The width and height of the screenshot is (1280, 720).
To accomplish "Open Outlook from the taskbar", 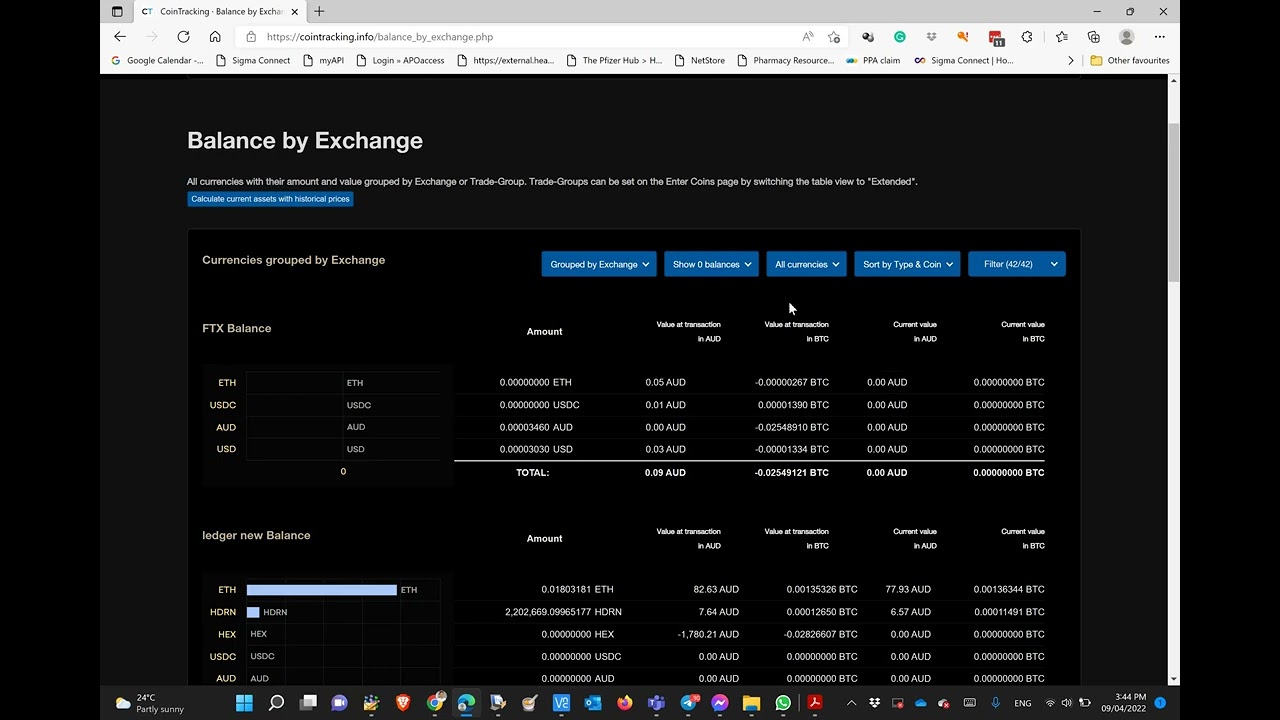I will coord(593,703).
